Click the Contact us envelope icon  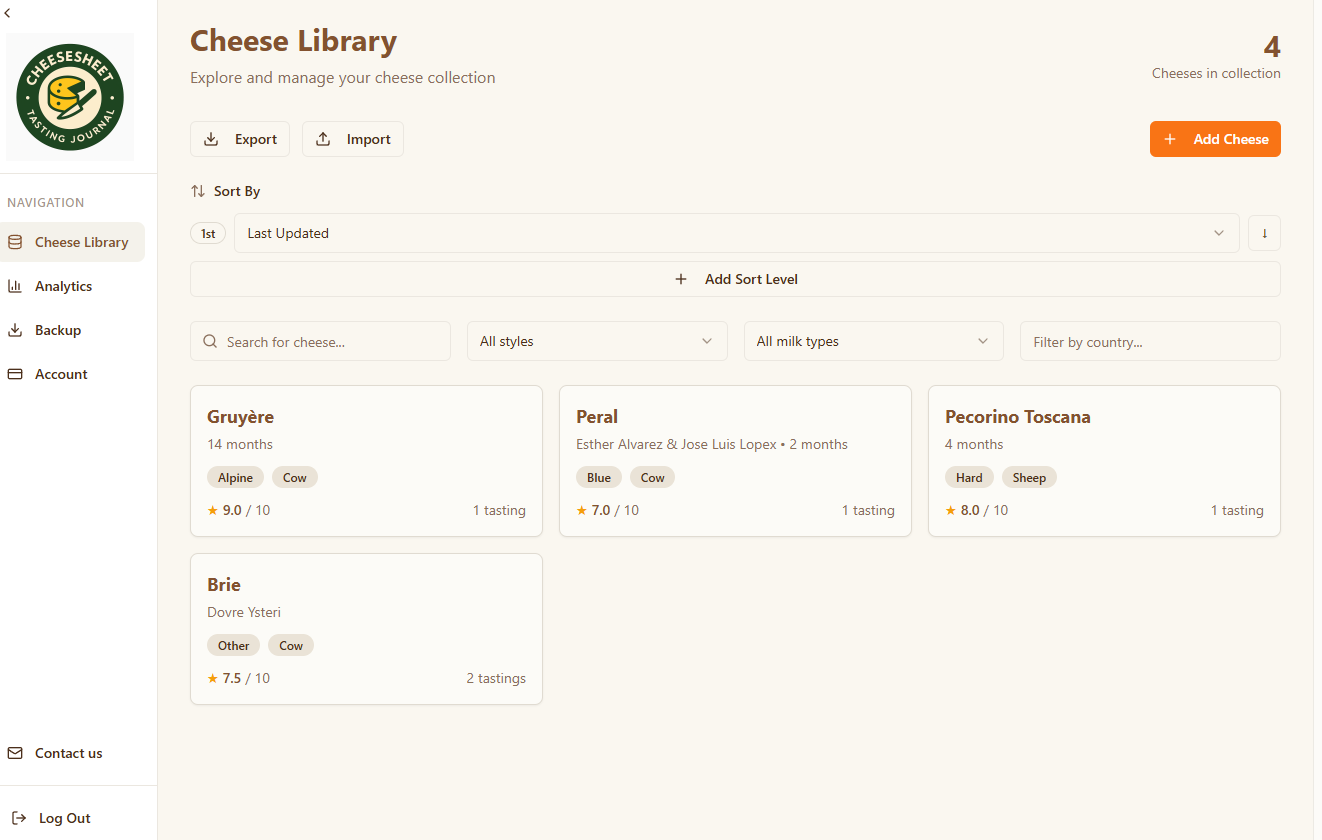coord(15,753)
